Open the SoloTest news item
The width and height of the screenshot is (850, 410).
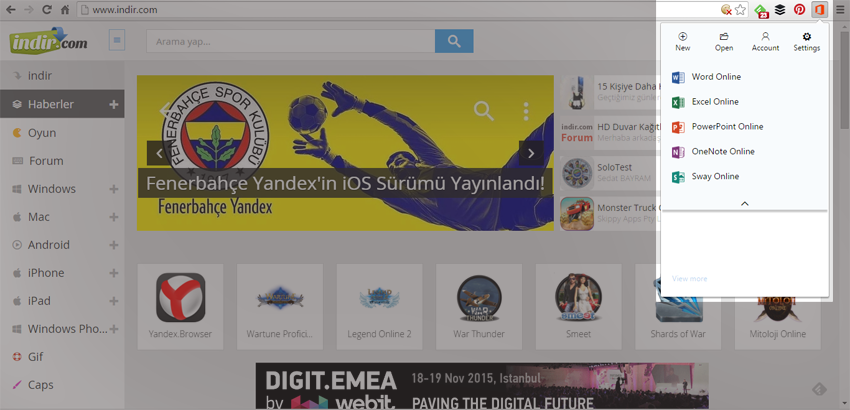point(610,172)
